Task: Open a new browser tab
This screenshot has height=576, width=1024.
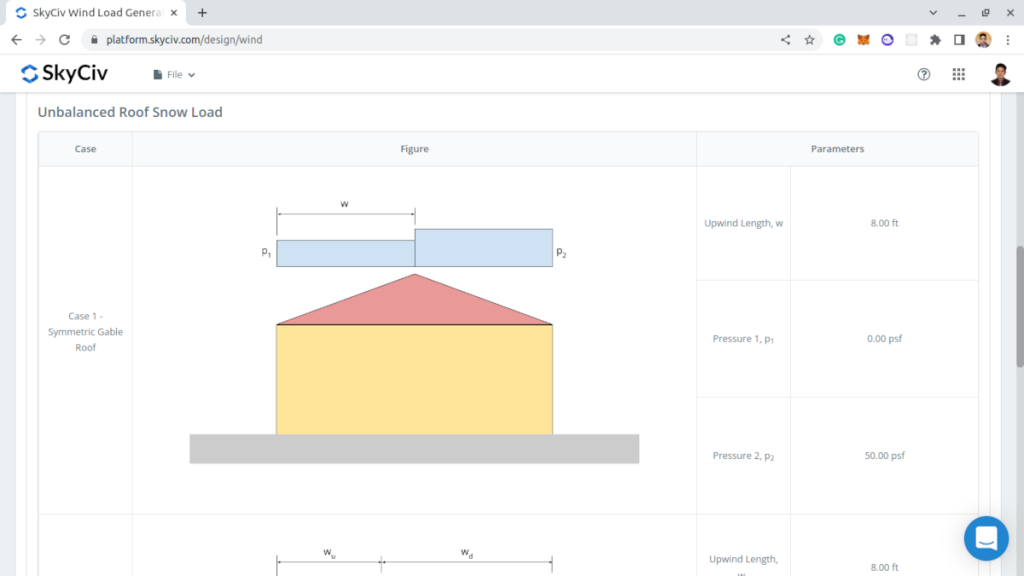Action: click(201, 13)
